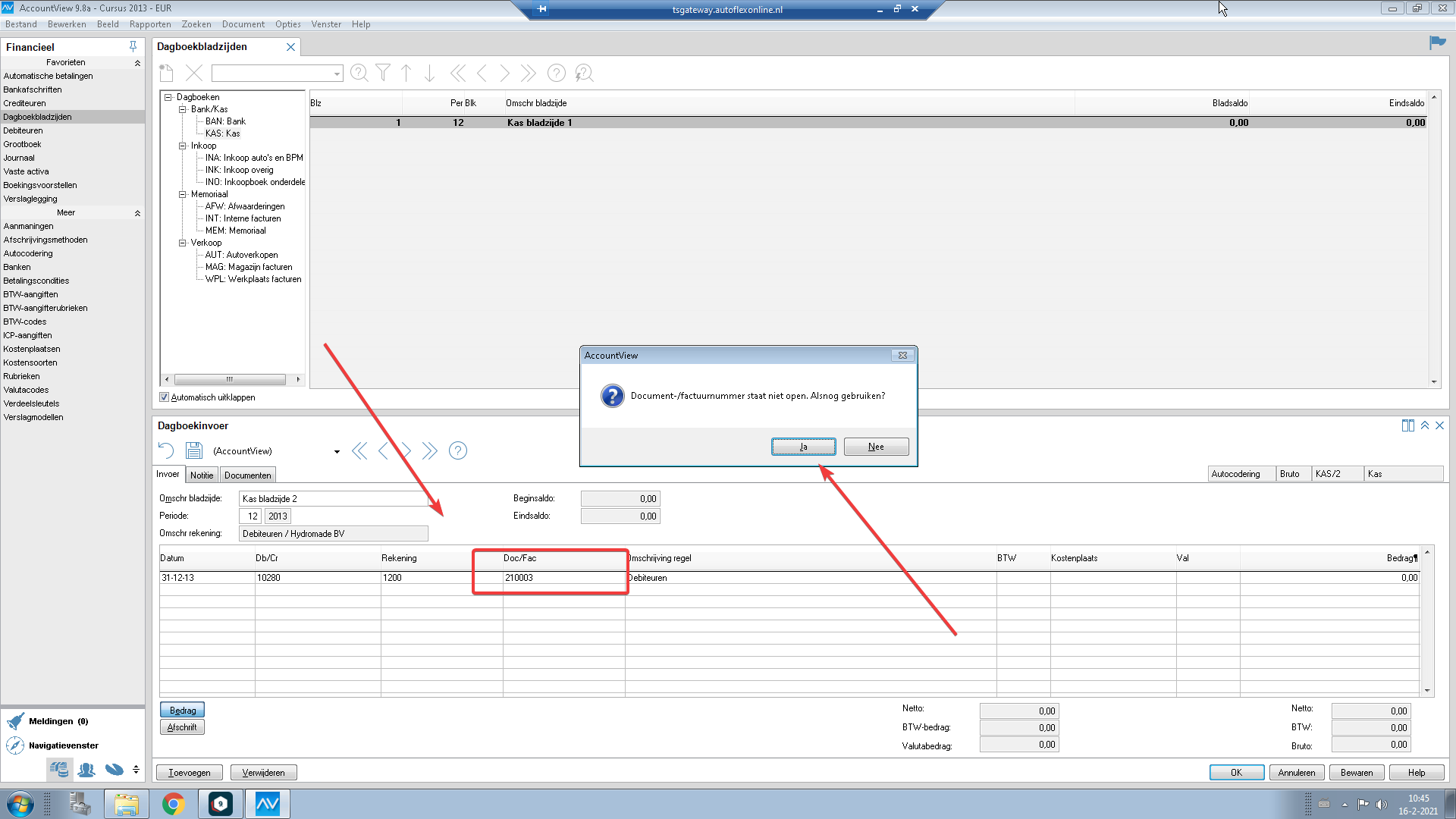Select KAS: Kas in the tree
This screenshot has height=819, width=1456.
(222, 133)
